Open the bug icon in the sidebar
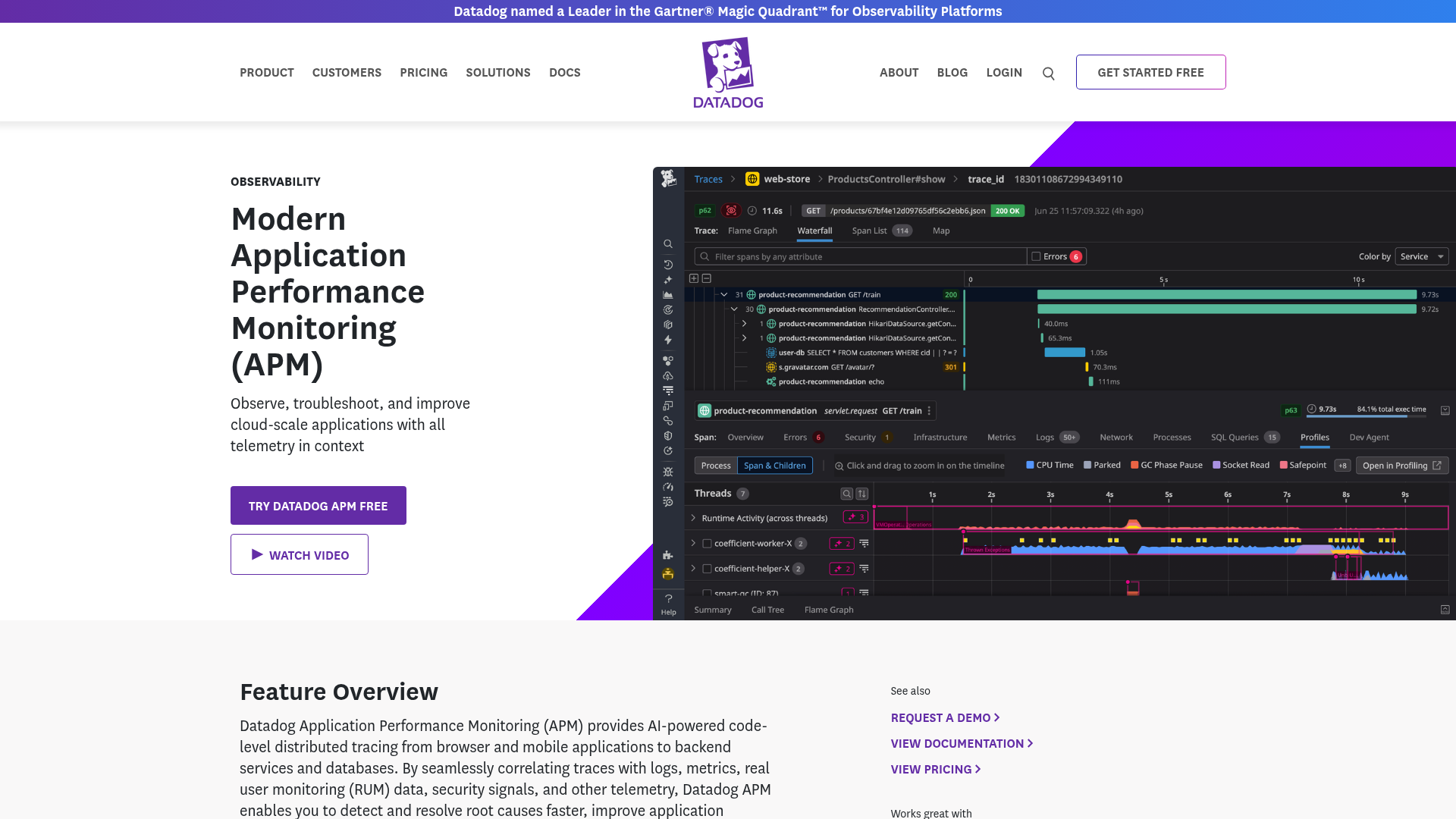Screen dimensions: 1456x819 click(x=668, y=472)
